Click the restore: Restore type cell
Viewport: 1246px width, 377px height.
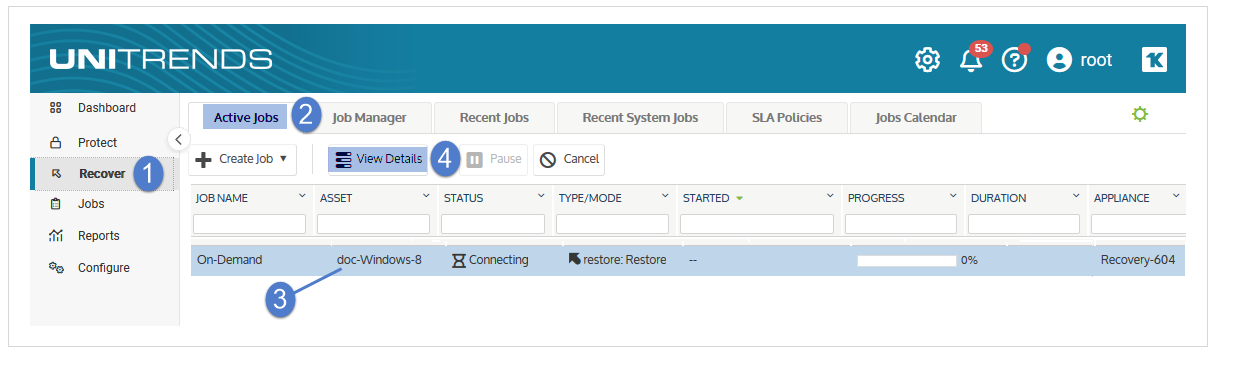617,260
